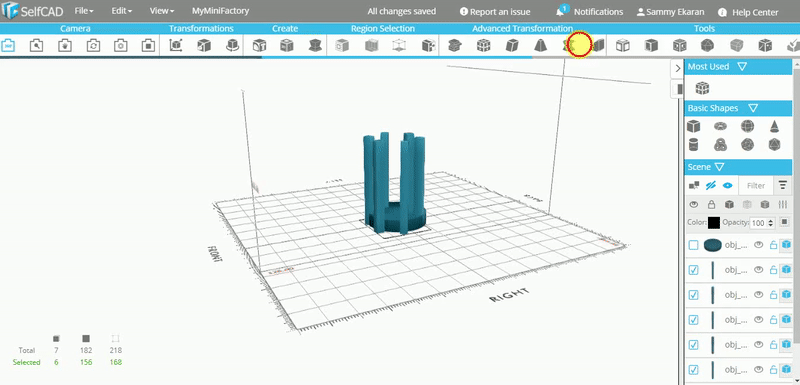Click the Transformations toolbar heading
The image size is (800, 385).
(x=201, y=29)
